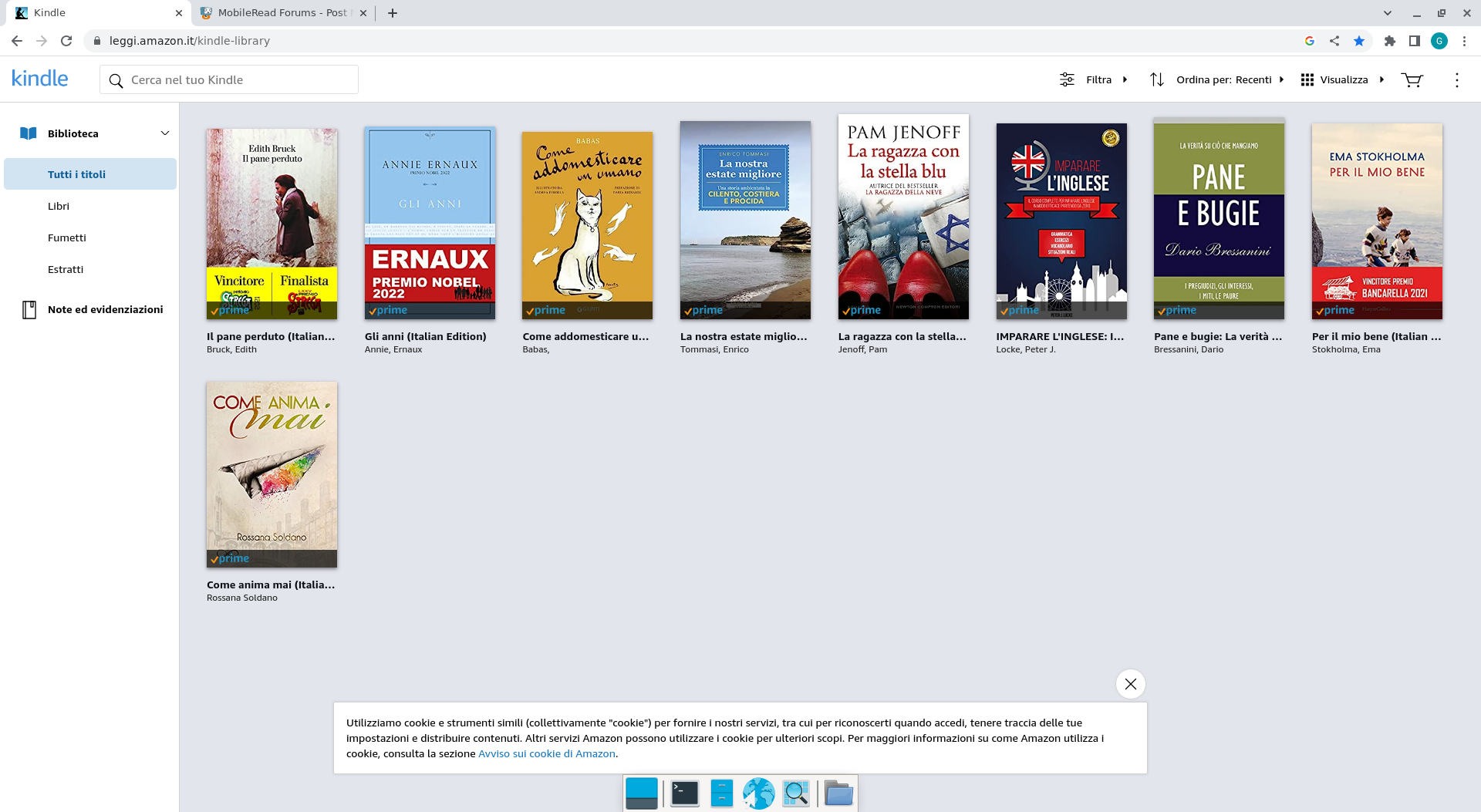This screenshot has width=1481, height=812.
Task: Reload the page with the refresh icon
Action: [66, 41]
